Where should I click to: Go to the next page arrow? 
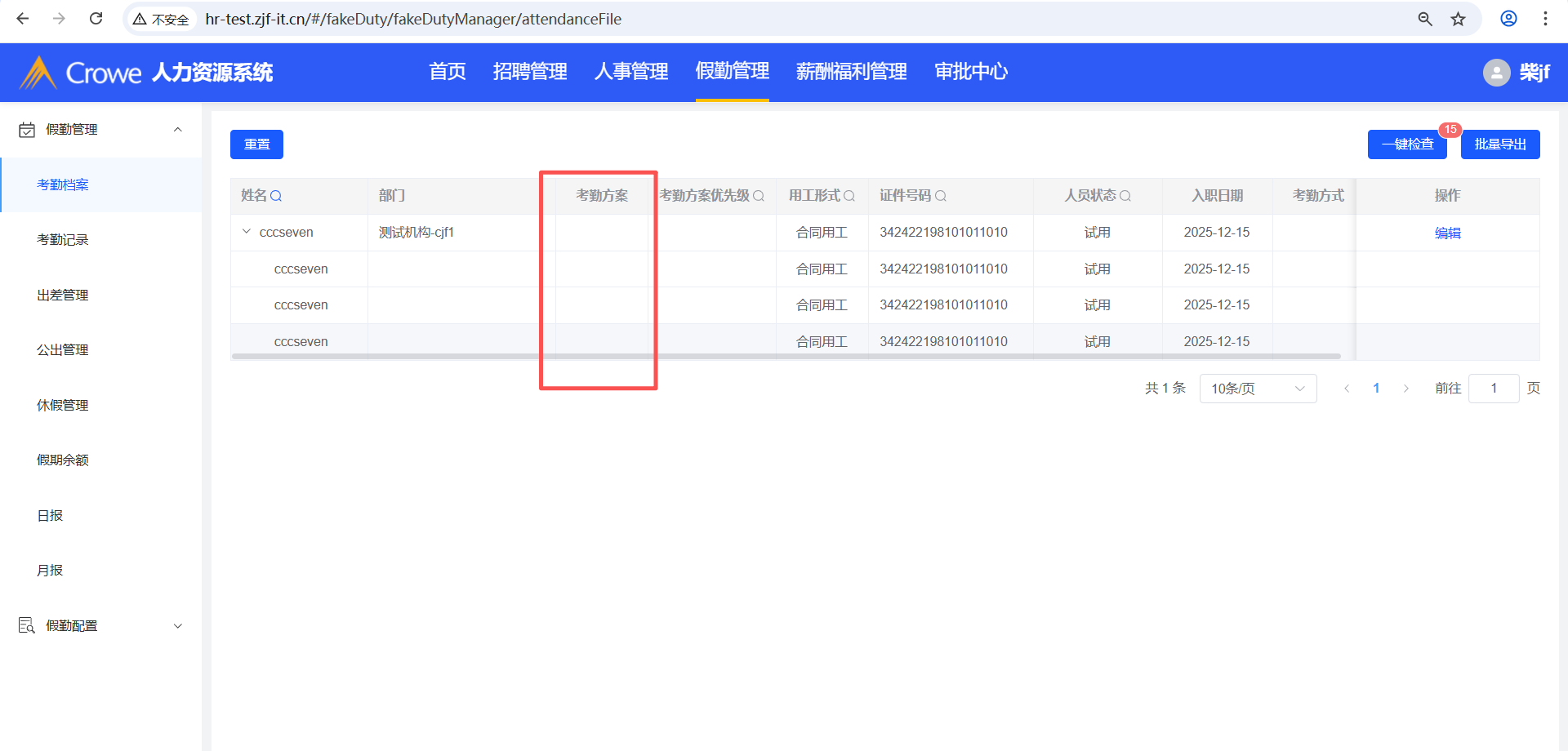click(1405, 389)
